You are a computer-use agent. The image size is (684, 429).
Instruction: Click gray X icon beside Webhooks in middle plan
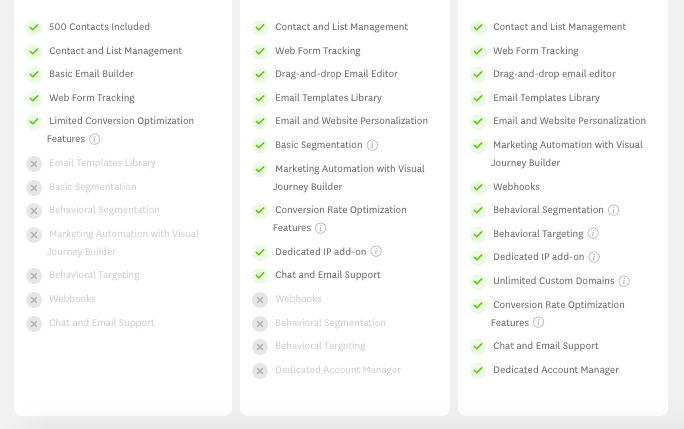point(260,300)
